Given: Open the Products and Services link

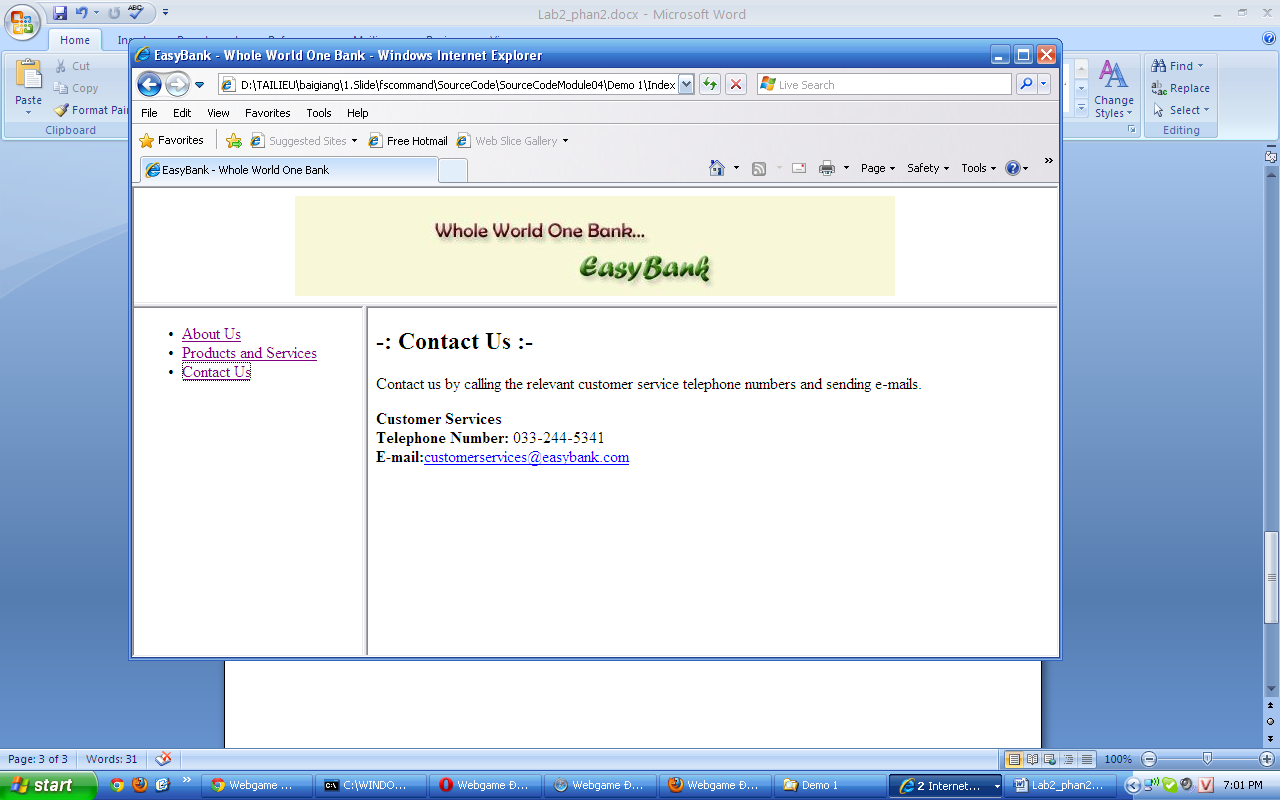Looking at the screenshot, I should (x=249, y=353).
